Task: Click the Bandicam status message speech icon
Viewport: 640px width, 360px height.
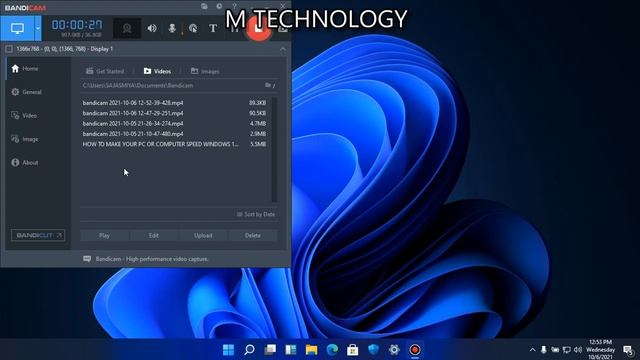Action: [87, 259]
